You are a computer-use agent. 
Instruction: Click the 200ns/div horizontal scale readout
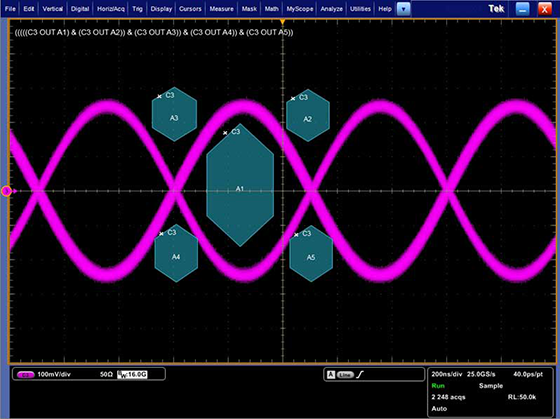click(447, 374)
